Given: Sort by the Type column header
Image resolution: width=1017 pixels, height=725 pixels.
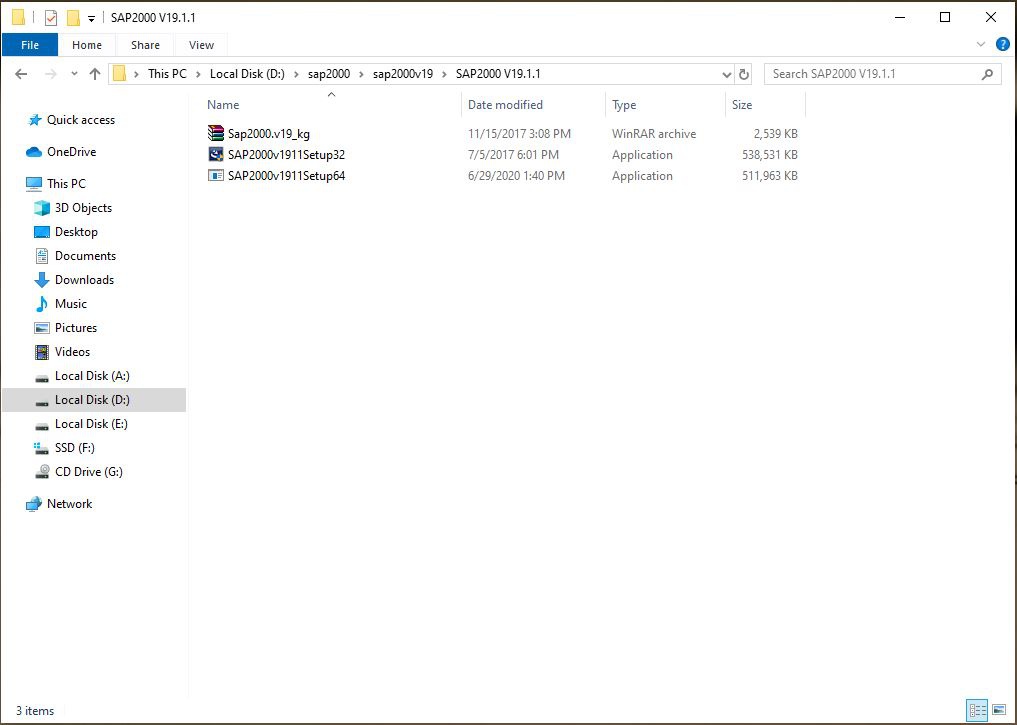Looking at the screenshot, I should 624,104.
